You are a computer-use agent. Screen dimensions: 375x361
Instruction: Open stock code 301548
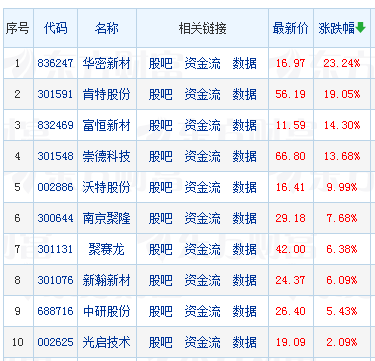(x=55, y=156)
